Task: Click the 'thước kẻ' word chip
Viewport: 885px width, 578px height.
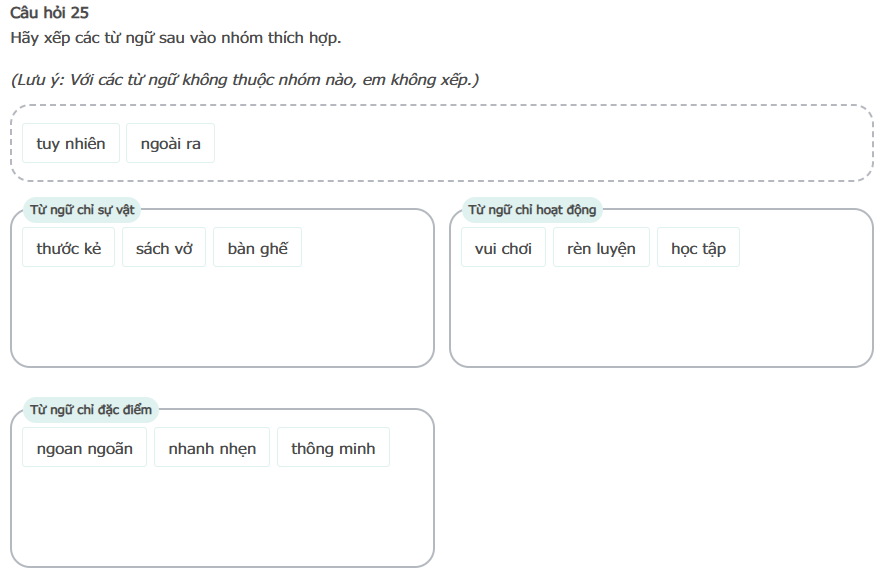Action: [x=69, y=248]
